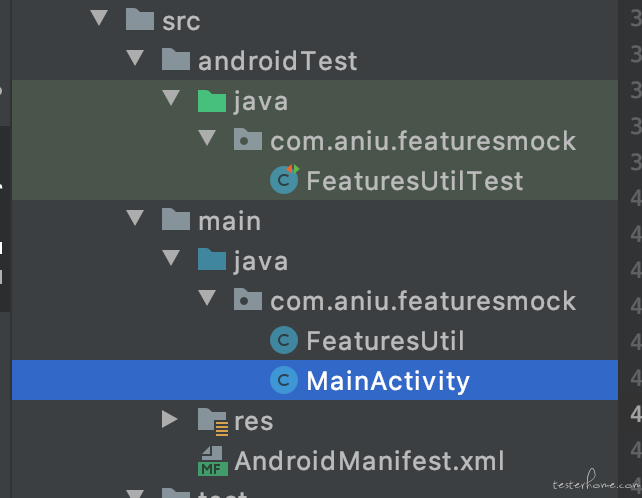642x498 pixels.
Task: Click the src folder icon
Action: pyautogui.click(x=140, y=20)
